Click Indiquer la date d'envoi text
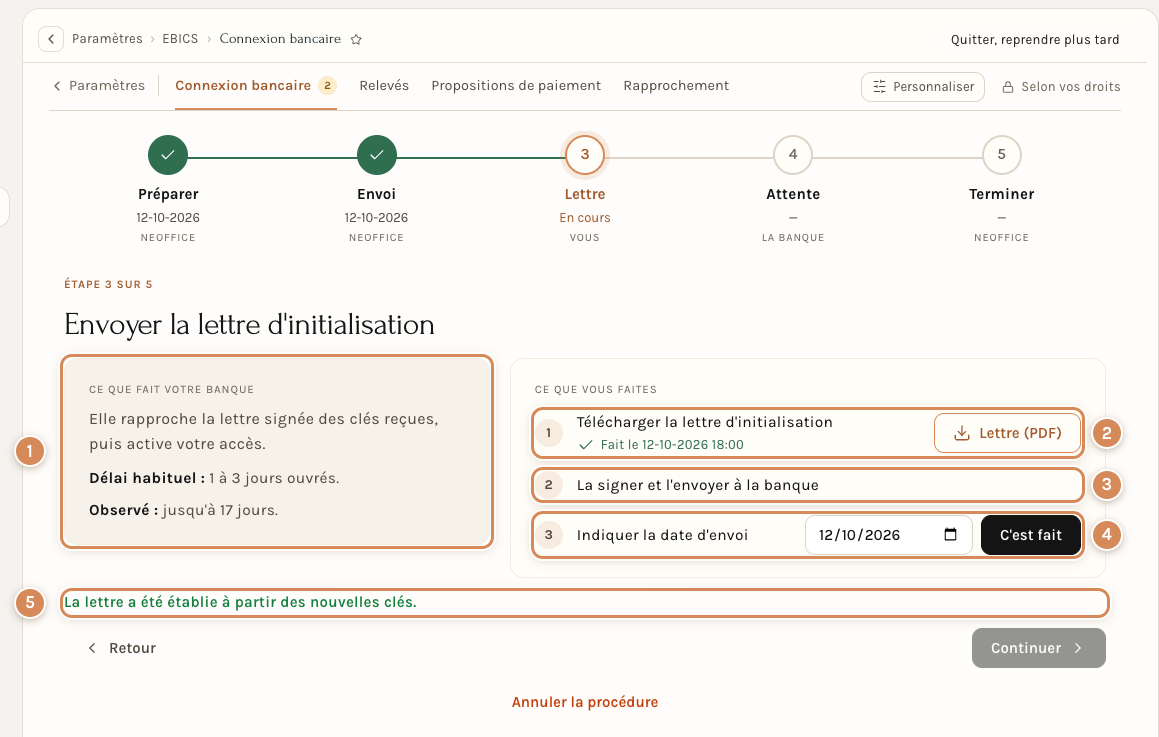 (662, 535)
